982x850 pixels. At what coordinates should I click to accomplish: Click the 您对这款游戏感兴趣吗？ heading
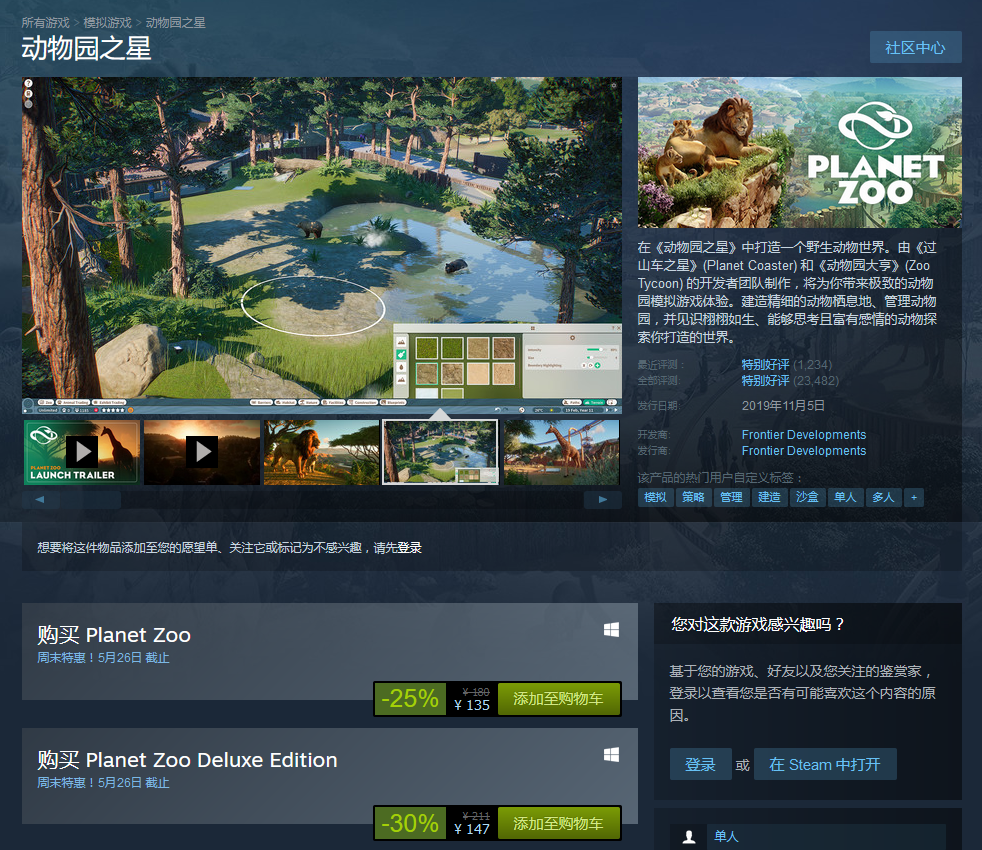(x=758, y=625)
